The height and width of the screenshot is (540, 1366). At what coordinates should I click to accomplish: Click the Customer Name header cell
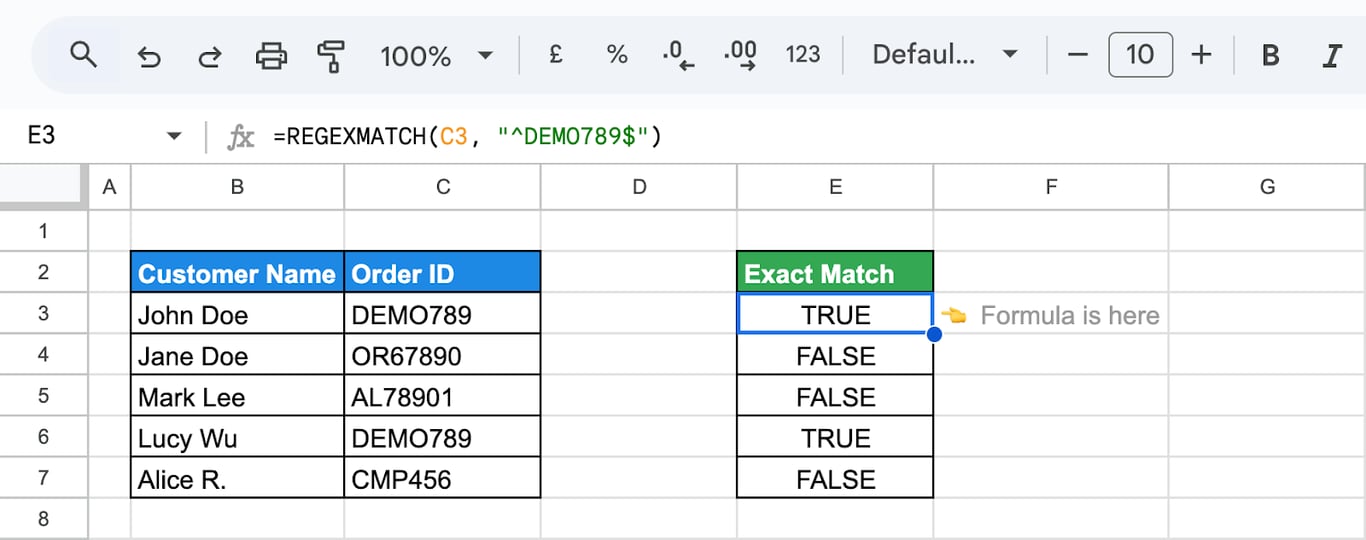click(x=237, y=272)
